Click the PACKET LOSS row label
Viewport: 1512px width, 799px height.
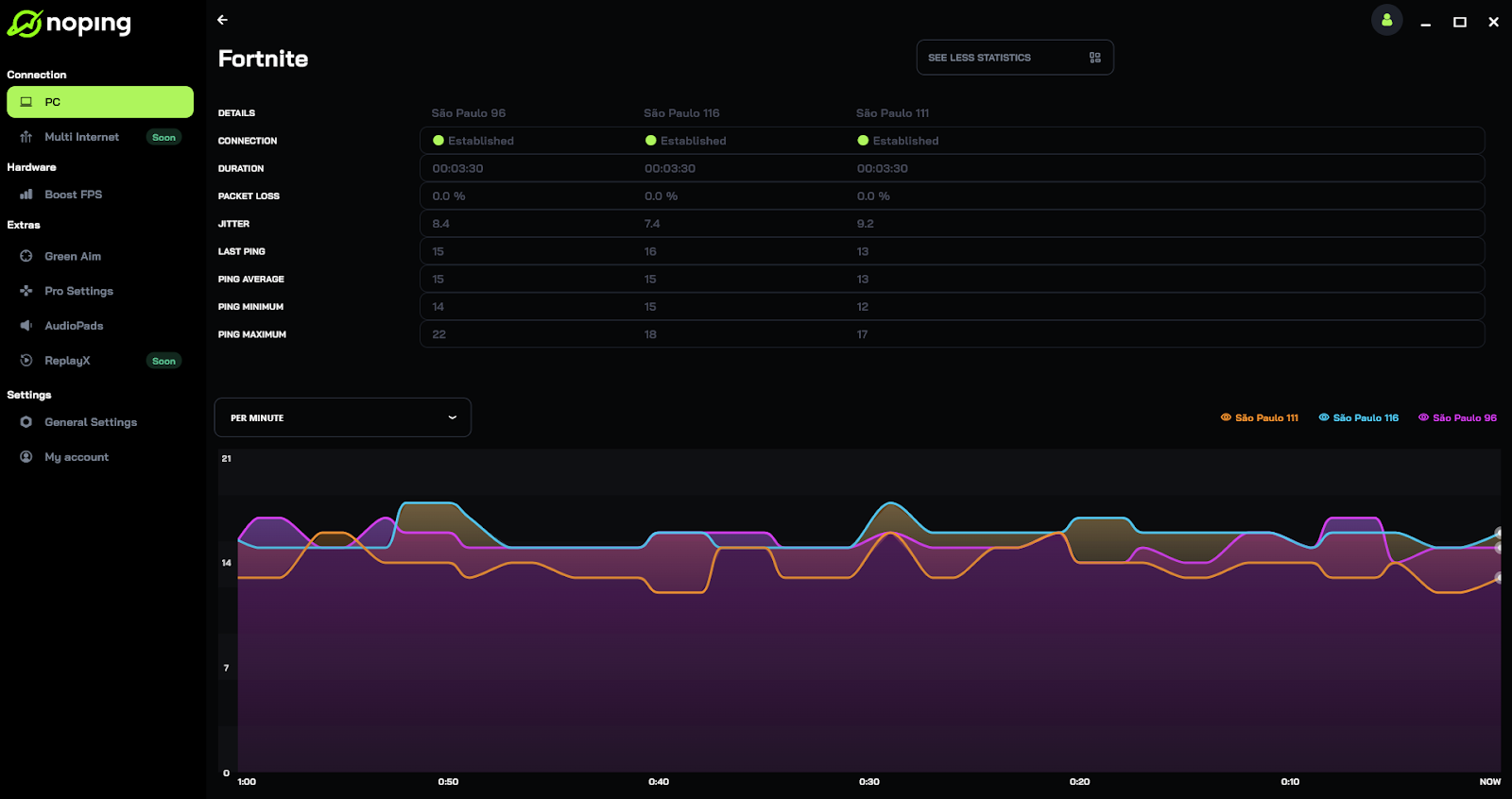pos(249,196)
